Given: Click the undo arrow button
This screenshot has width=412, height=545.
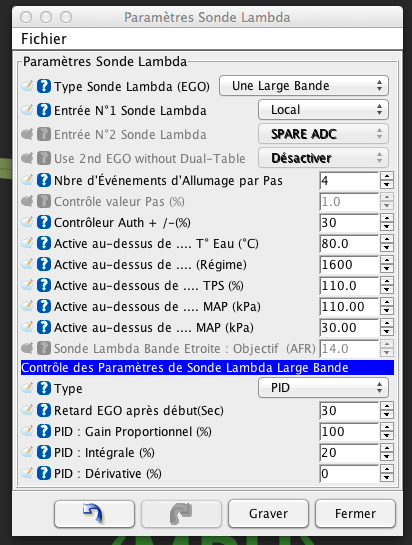Looking at the screenshot, I should coord(94,513).
